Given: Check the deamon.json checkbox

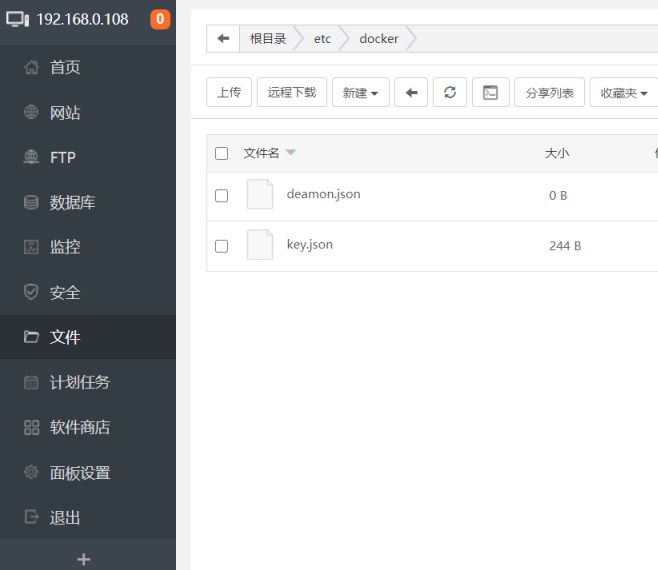Looking at the screenshot, I should pyautogui.click(x=222, y=196).
